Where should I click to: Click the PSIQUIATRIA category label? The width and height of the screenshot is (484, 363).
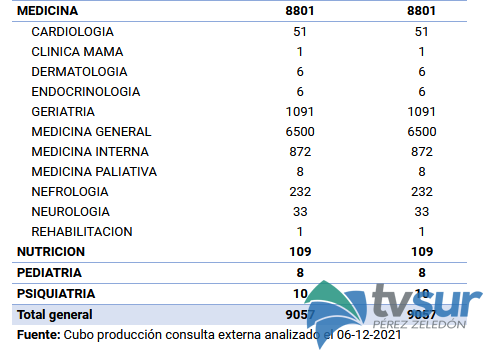(56, 294)
